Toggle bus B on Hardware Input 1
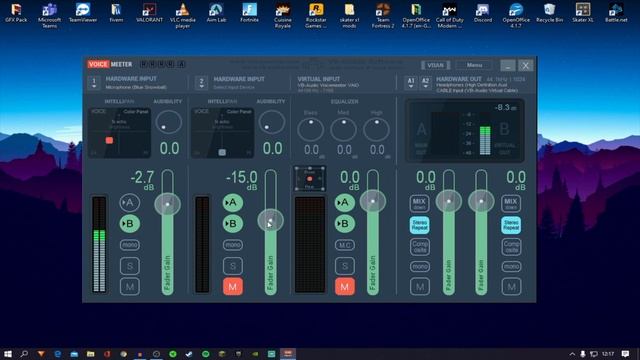 [130, 224]
